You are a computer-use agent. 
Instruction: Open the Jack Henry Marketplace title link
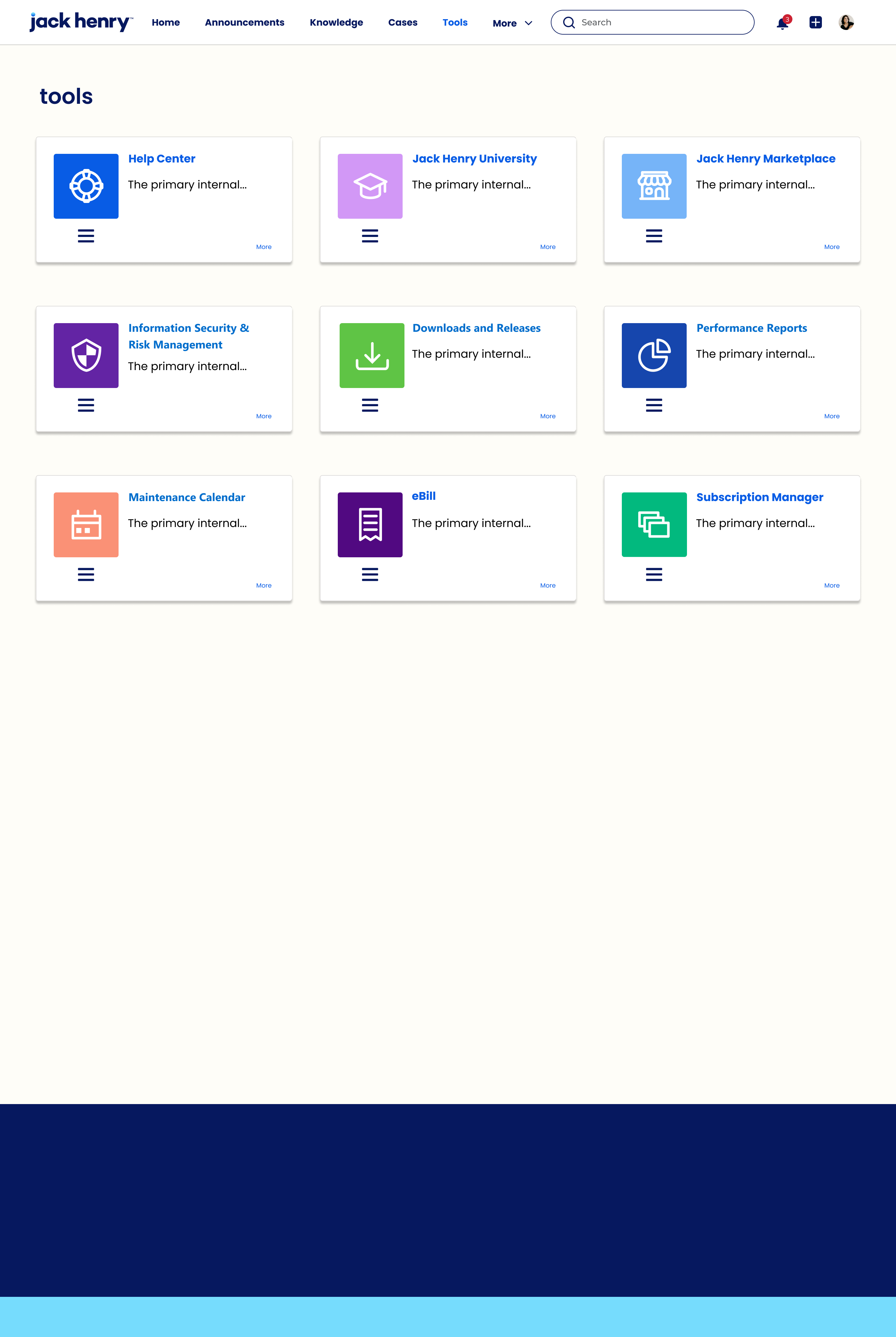pos(766,158)
